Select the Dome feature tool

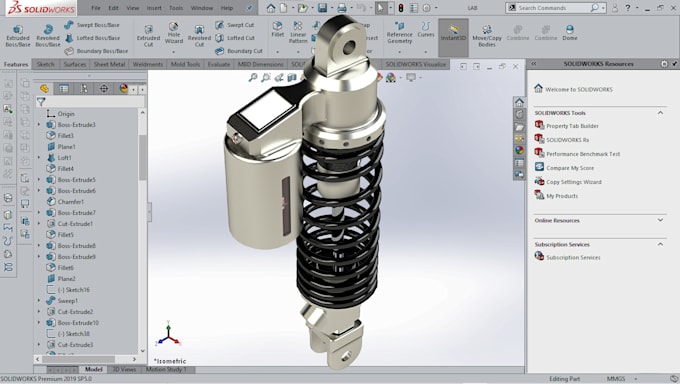tap(569, 33)
